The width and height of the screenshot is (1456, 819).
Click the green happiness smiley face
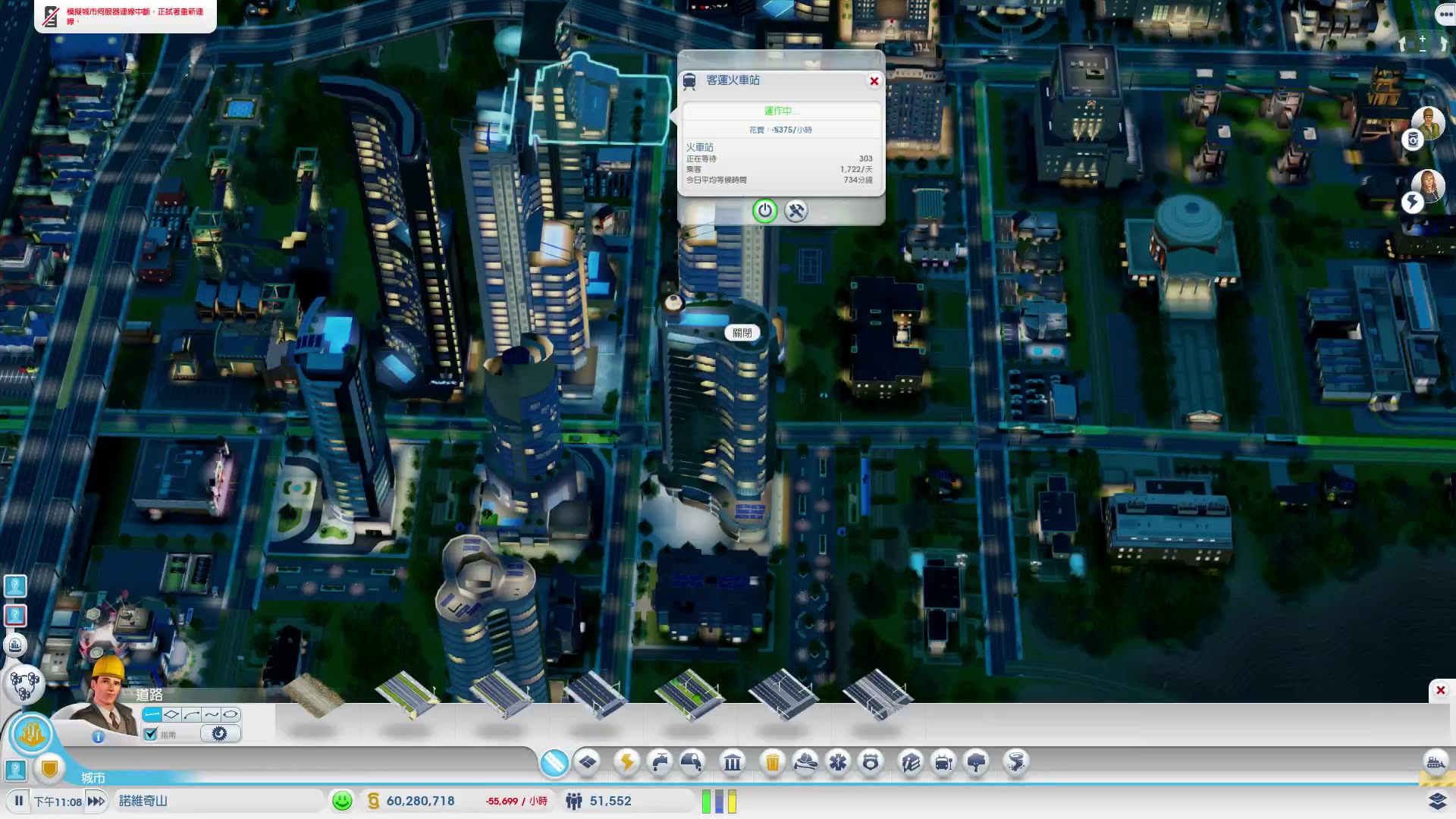(x=342, y=801)
